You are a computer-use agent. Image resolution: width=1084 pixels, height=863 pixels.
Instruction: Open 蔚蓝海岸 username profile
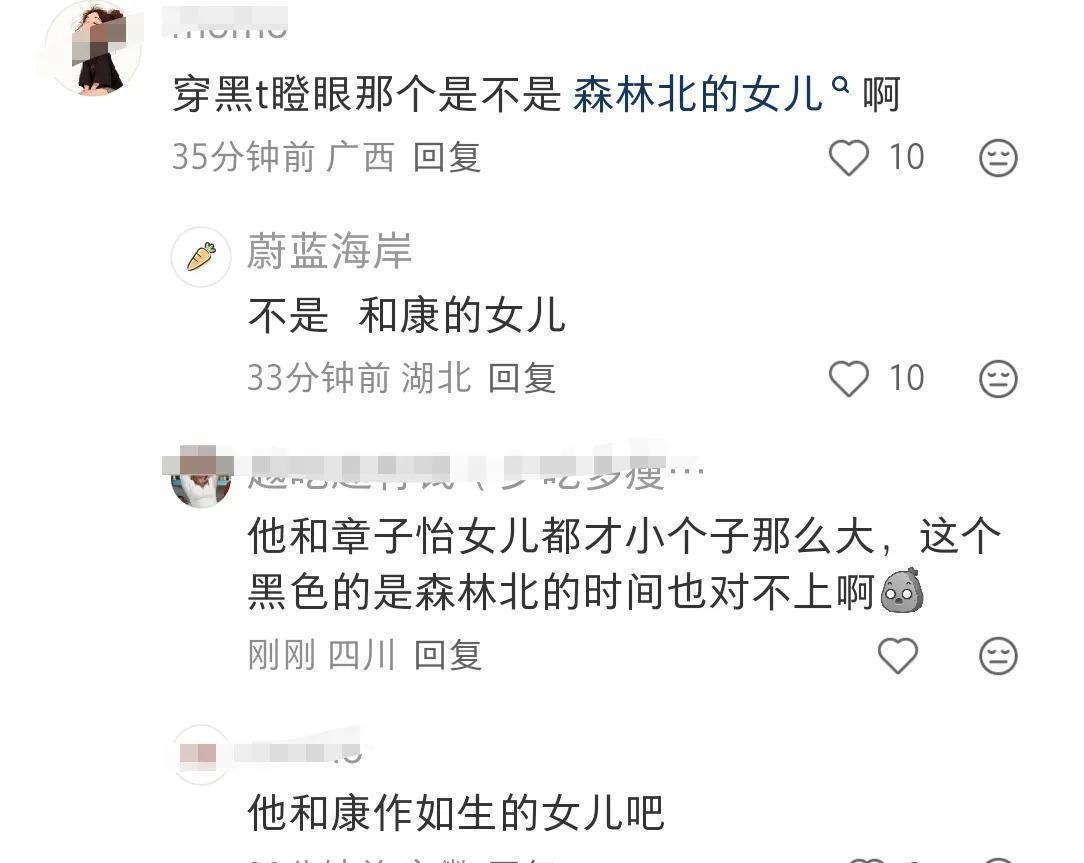click(x=330, y=251)
